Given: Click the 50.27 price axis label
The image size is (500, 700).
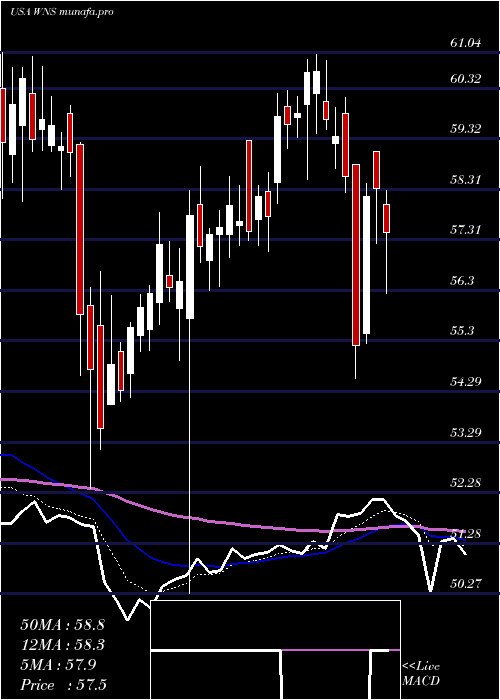Looking at the screenshot, I should pyautogui.click(x=466, y=583).
